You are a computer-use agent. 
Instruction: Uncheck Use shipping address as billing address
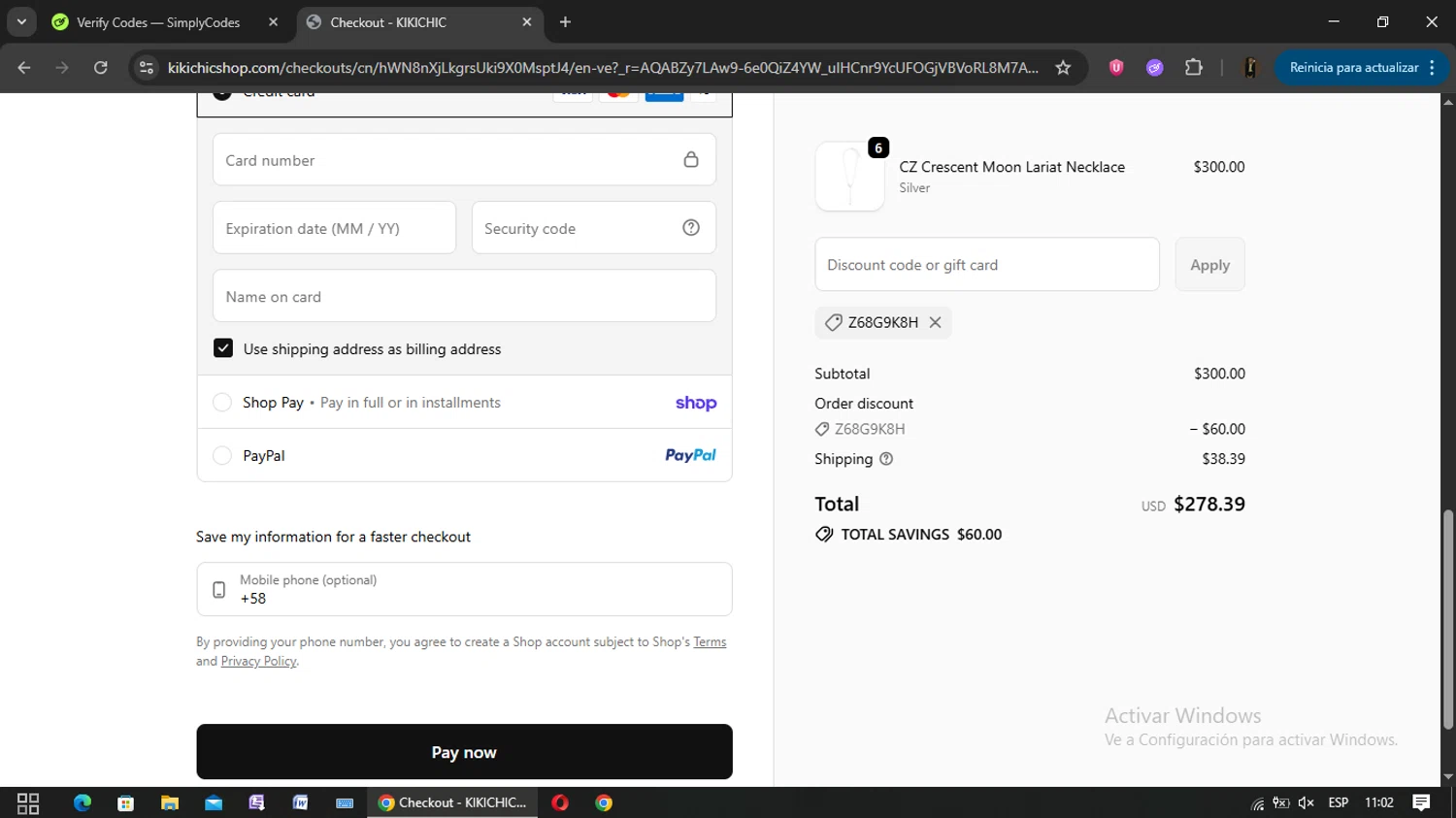click(x=223, y=348)
